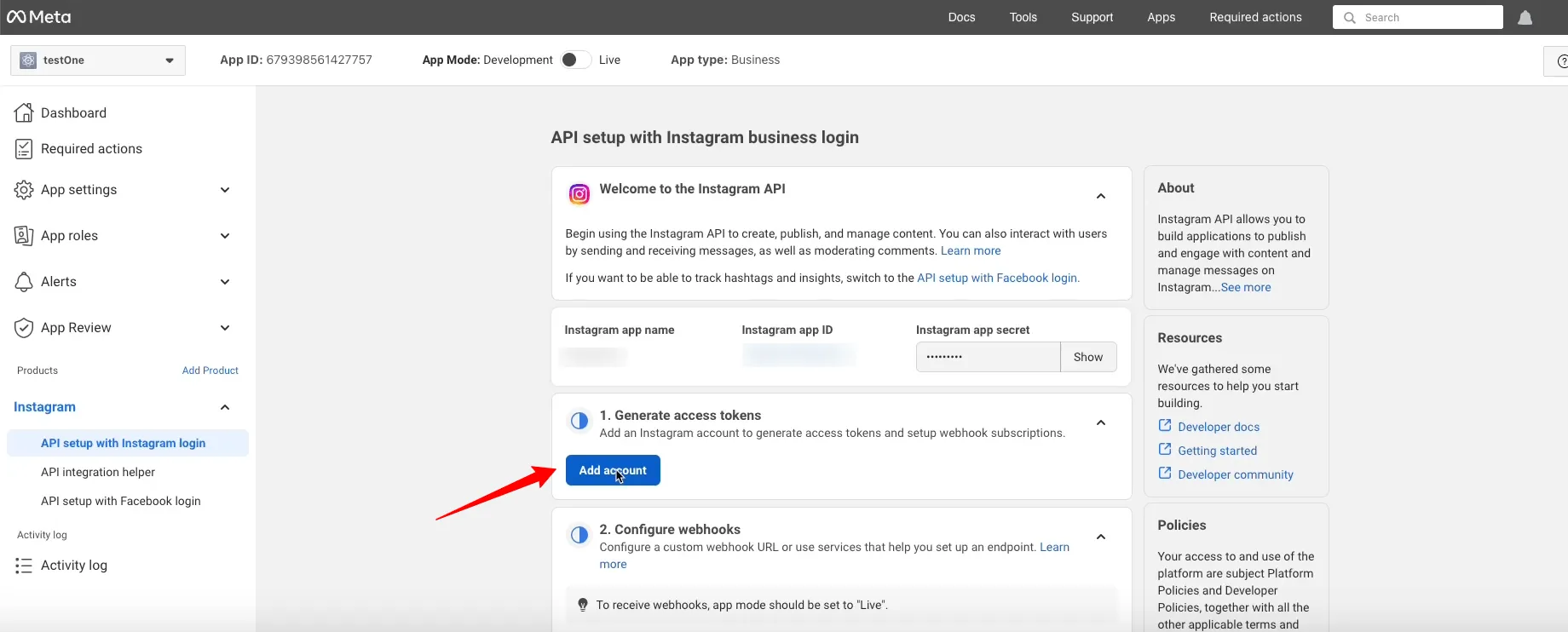Image resolution: width=1568 pixels, height=632 pixels.
Task: Click the Required actions checklist icon
Action: pos(24,149)
